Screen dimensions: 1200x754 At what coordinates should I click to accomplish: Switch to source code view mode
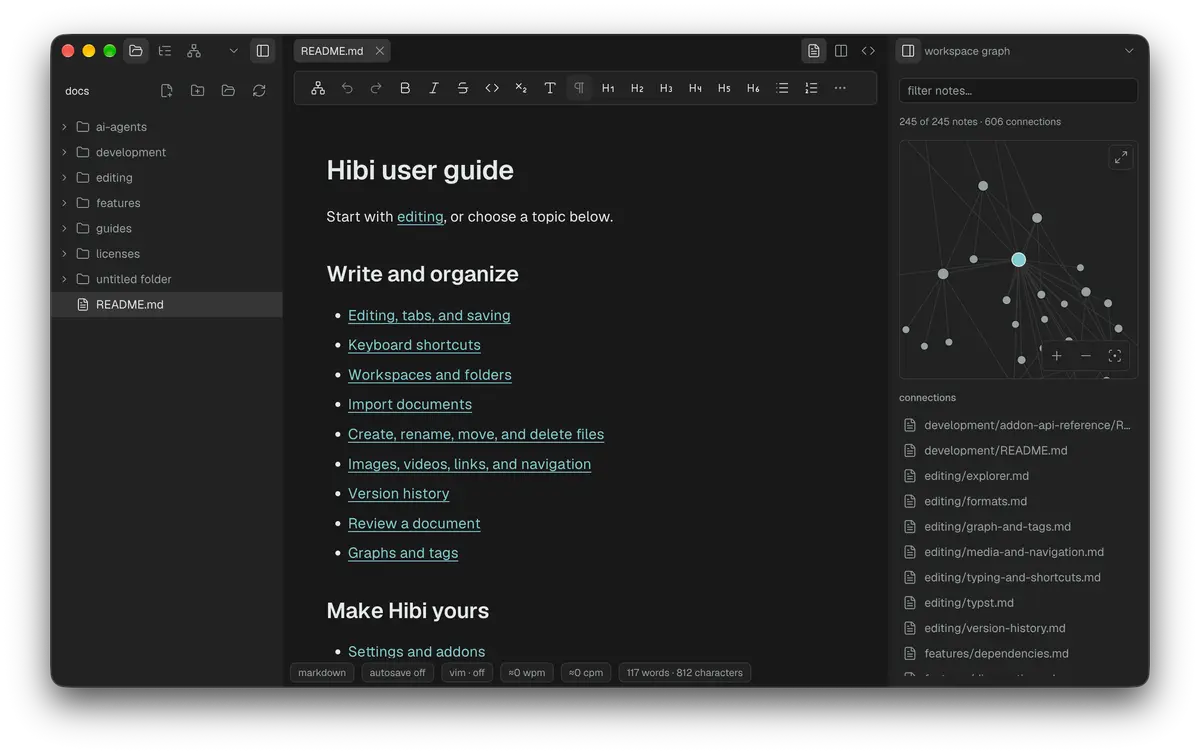point(868,51)
